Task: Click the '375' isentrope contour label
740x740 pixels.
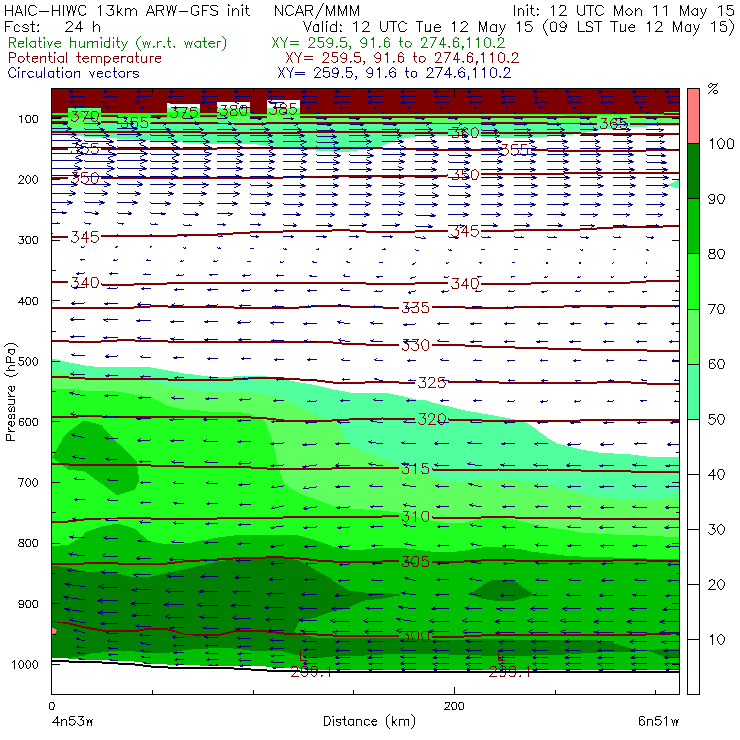Action: coord(184,113)
